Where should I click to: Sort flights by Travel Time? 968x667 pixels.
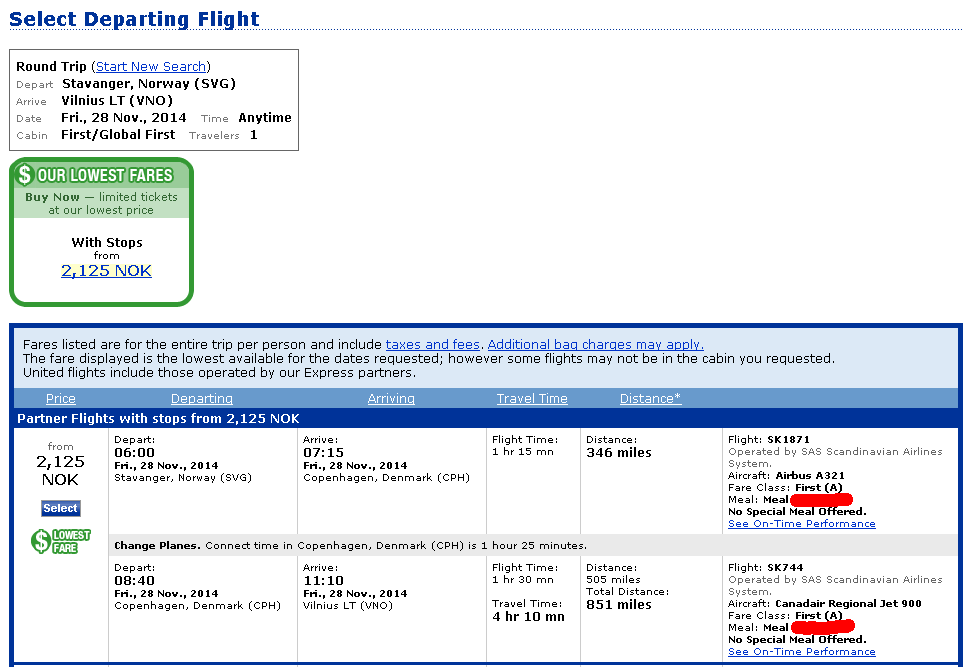coord(532,398)
